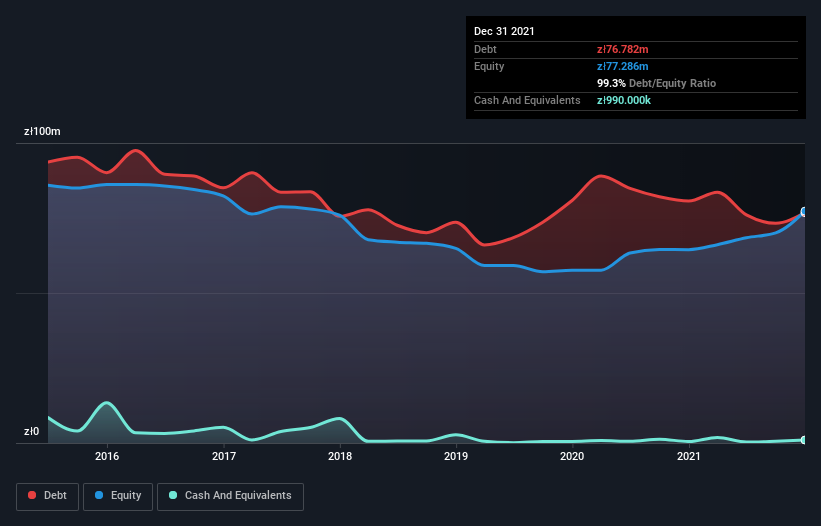Click the Debt value zł76.782m

point(623,49)
